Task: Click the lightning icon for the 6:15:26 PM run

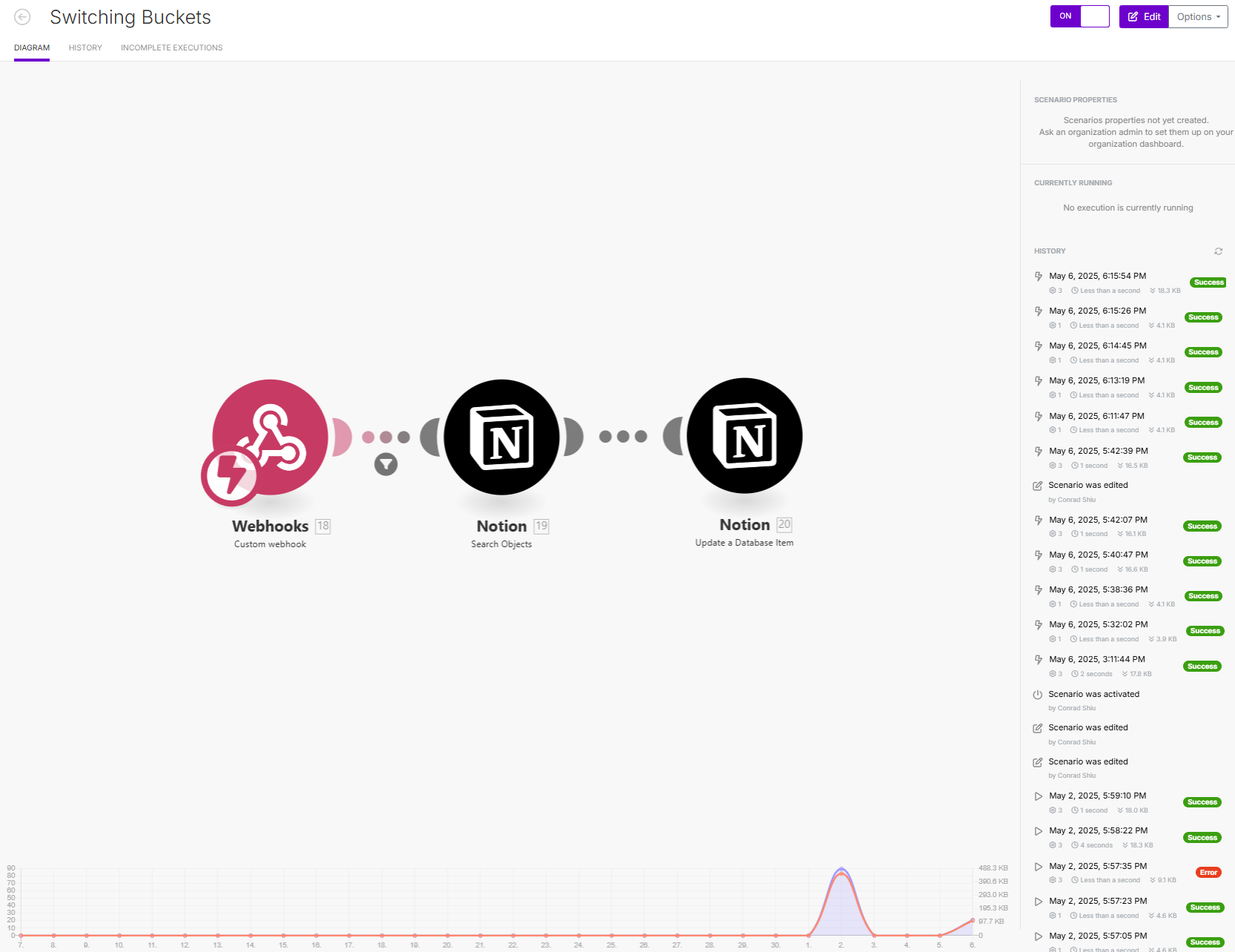Action: (1039, 311)
